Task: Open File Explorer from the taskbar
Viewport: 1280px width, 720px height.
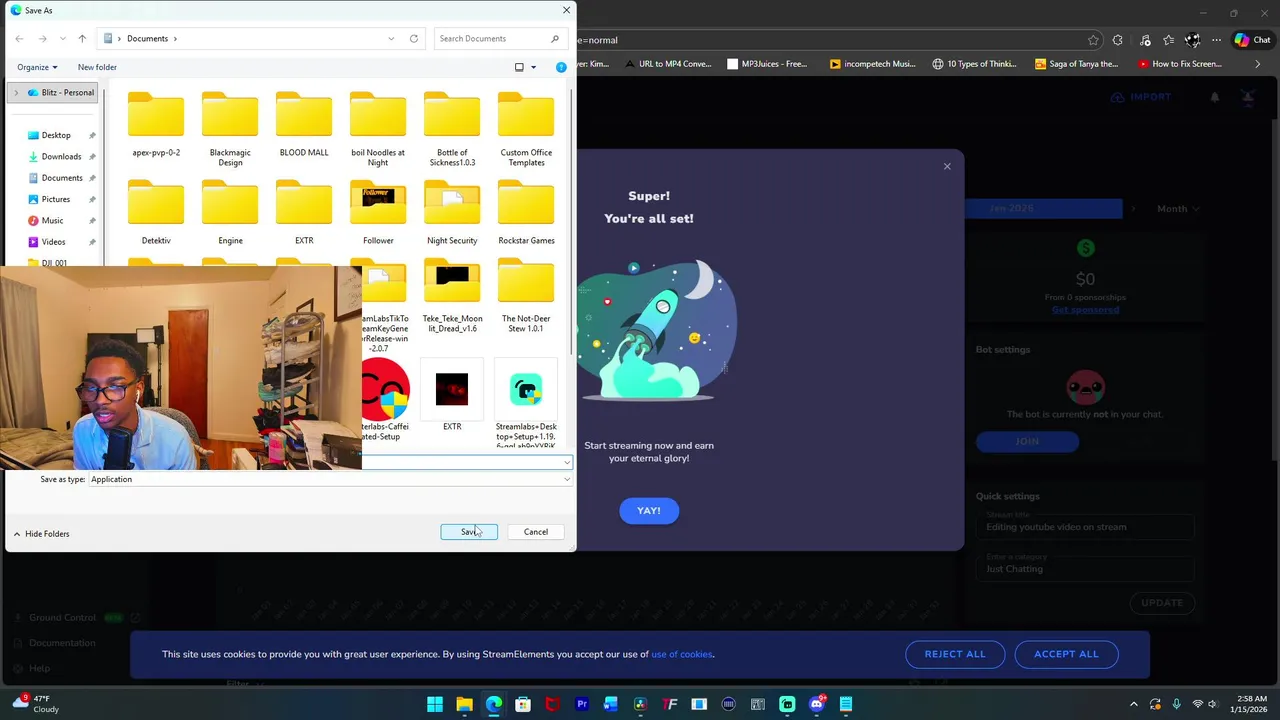Action: tap(464, 704)
